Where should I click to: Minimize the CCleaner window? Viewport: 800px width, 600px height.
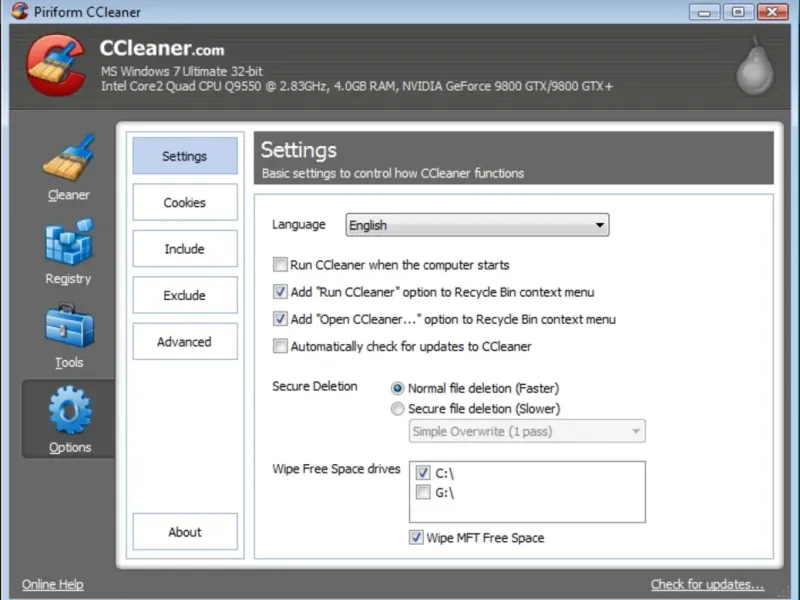[704, 12]
